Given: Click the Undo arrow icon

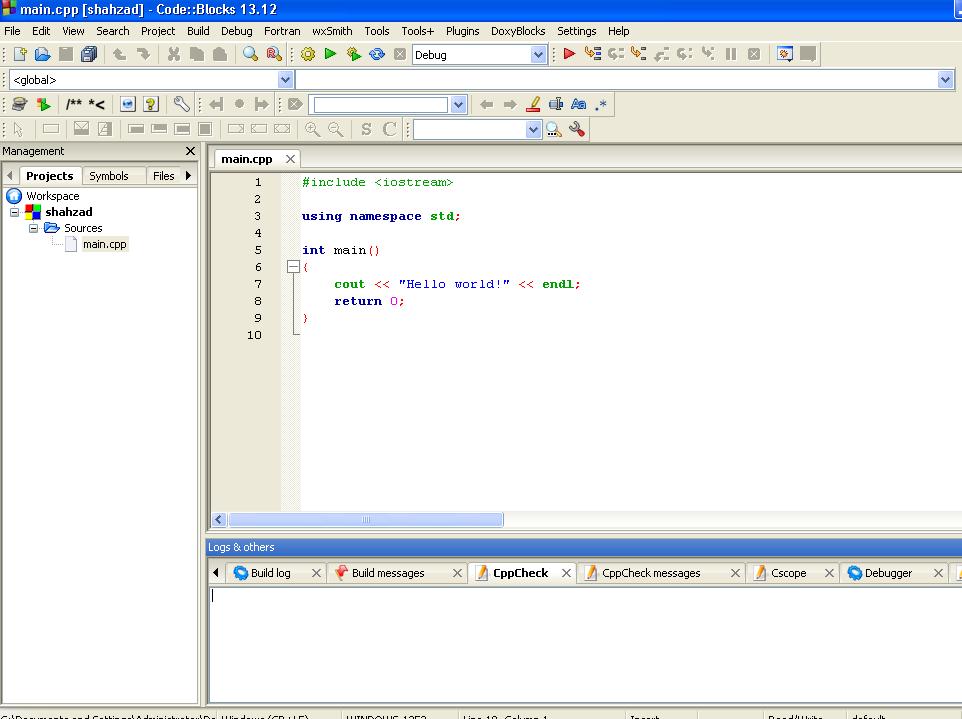Looking at the screenshot, I should (119, 55).
